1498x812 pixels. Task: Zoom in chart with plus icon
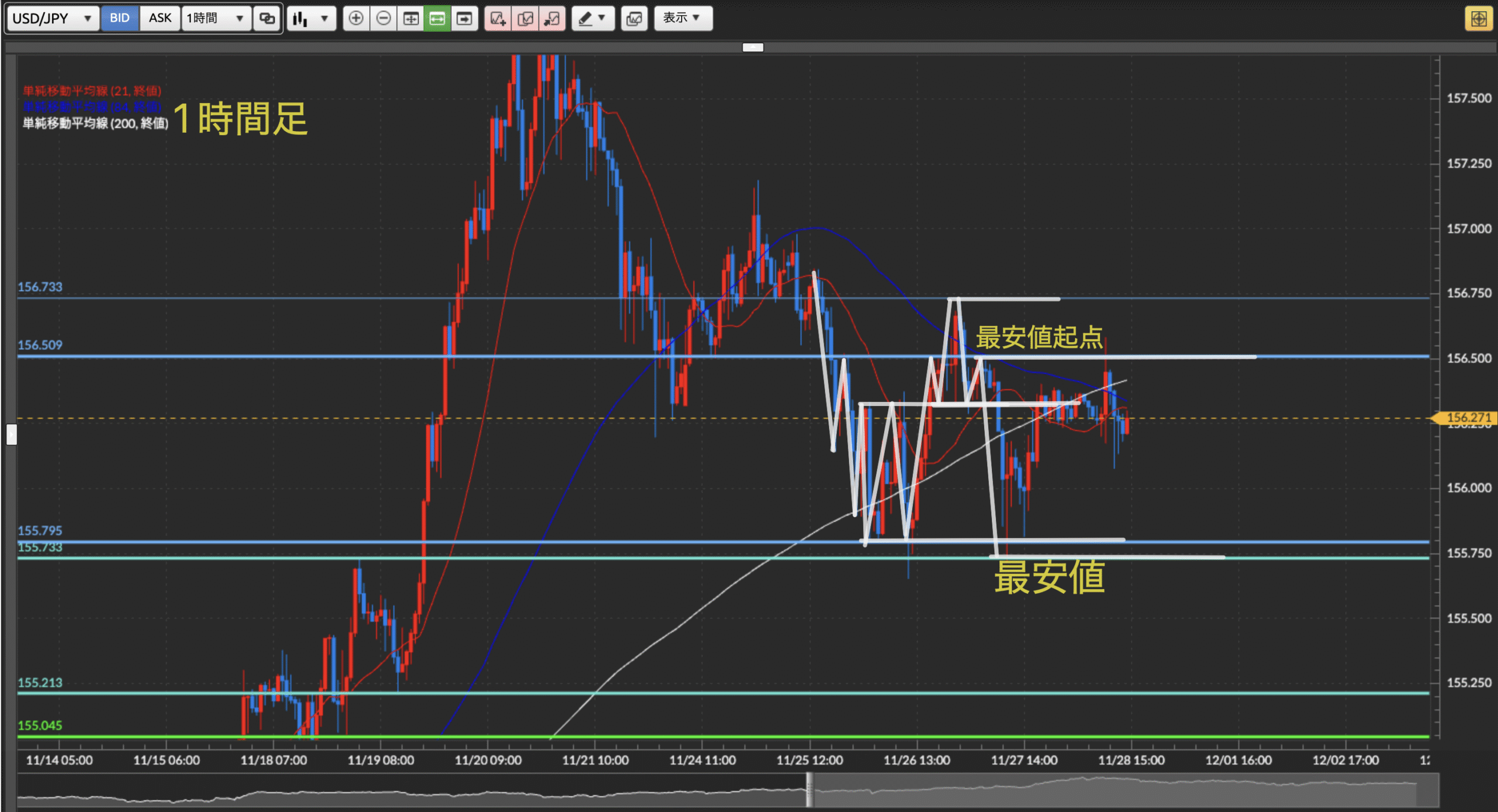coord(356,18)
